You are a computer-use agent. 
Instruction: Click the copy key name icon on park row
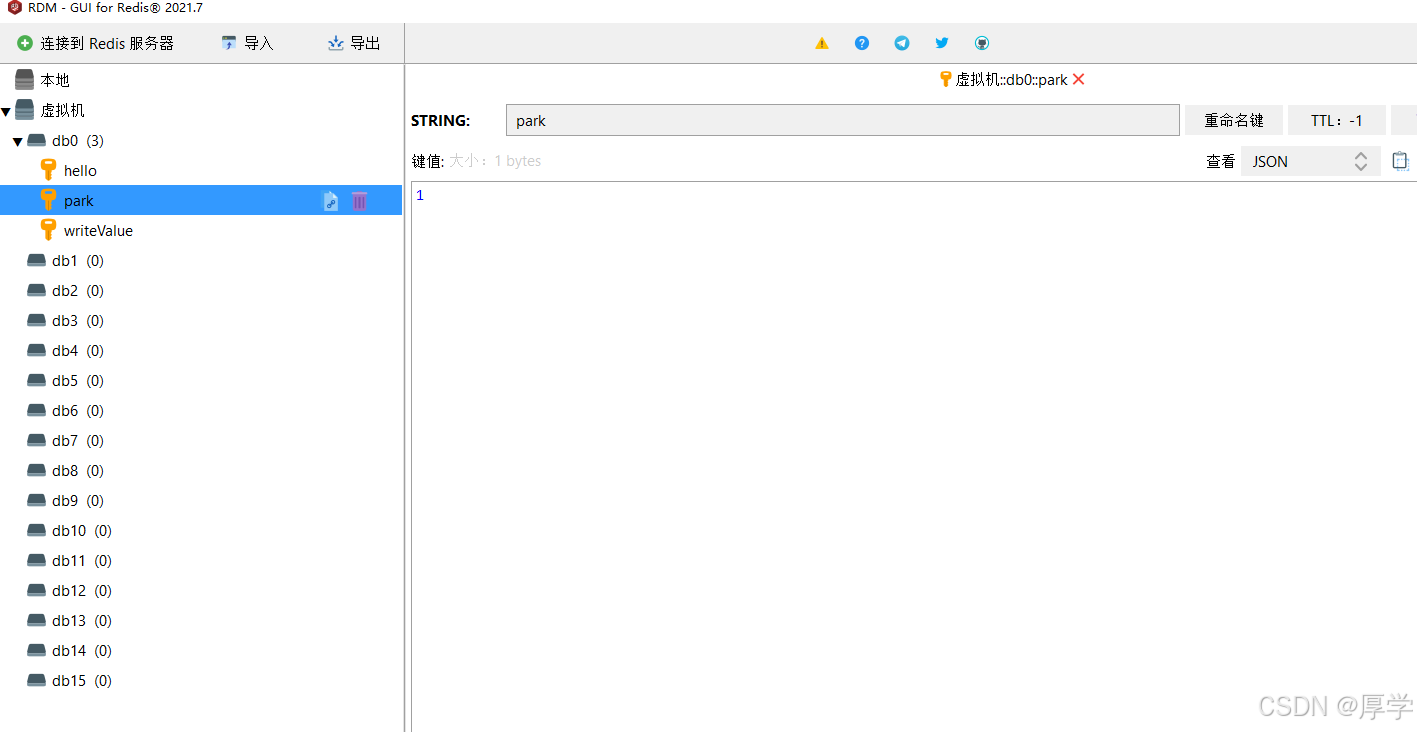[x=330, y=201]
